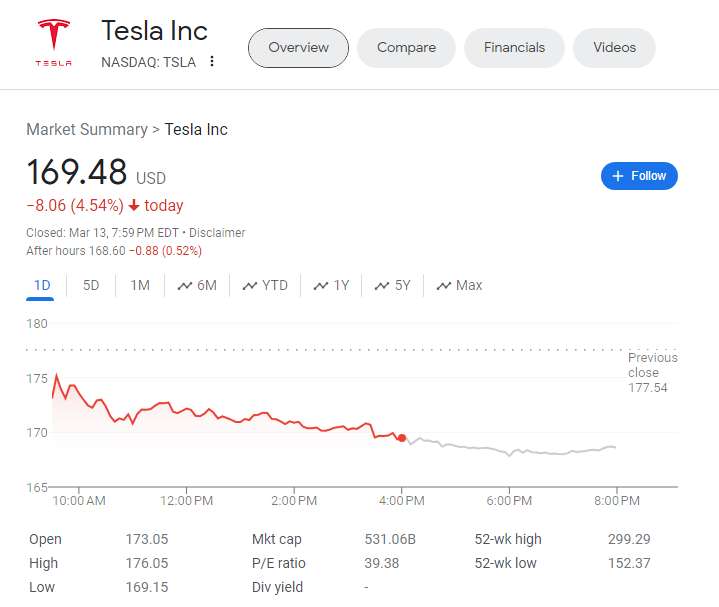Viewport: 719px width, 607px height.
Task: Go to the Videos tab
Action: (x=614, y=48)
